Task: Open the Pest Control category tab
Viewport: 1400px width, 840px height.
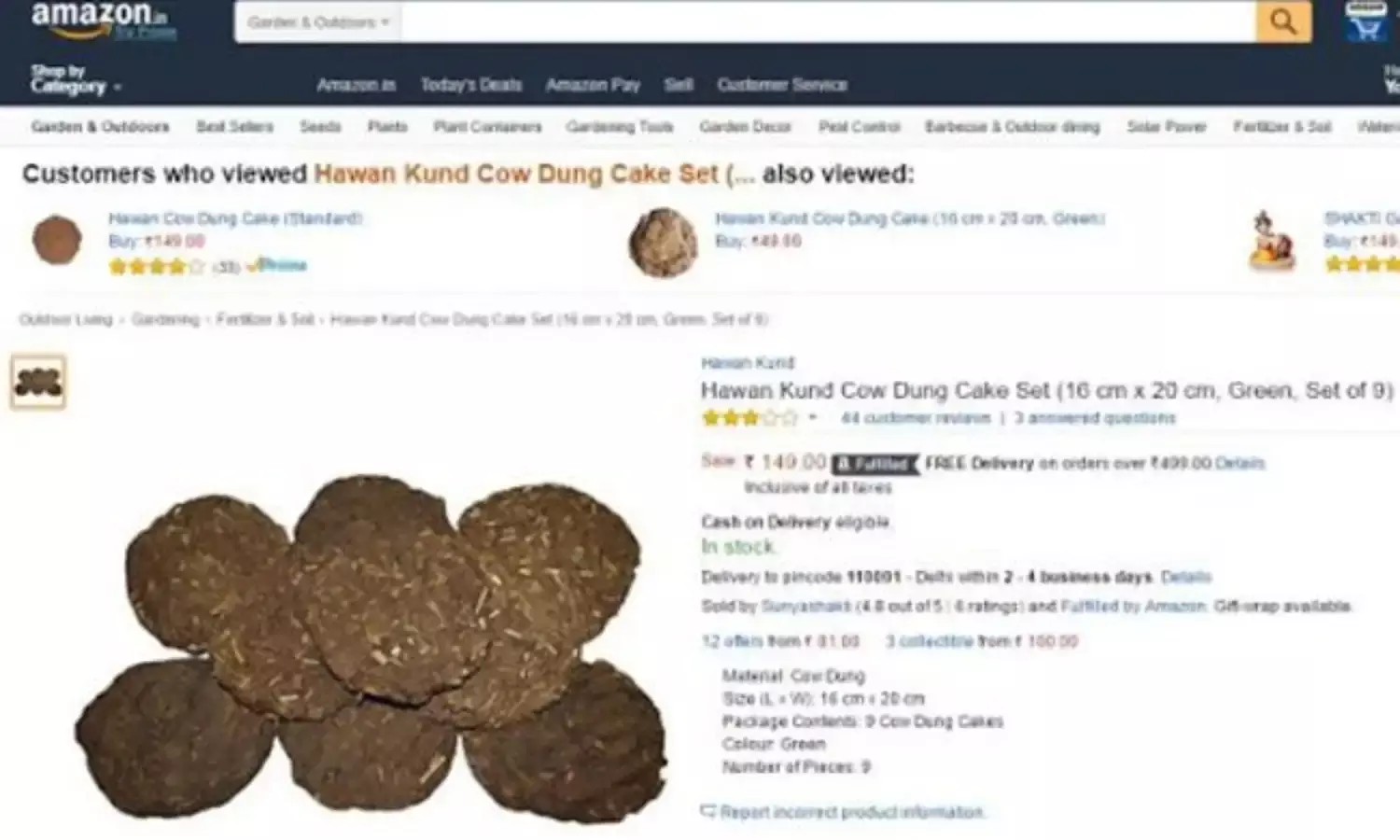Action: coord(860,127)
